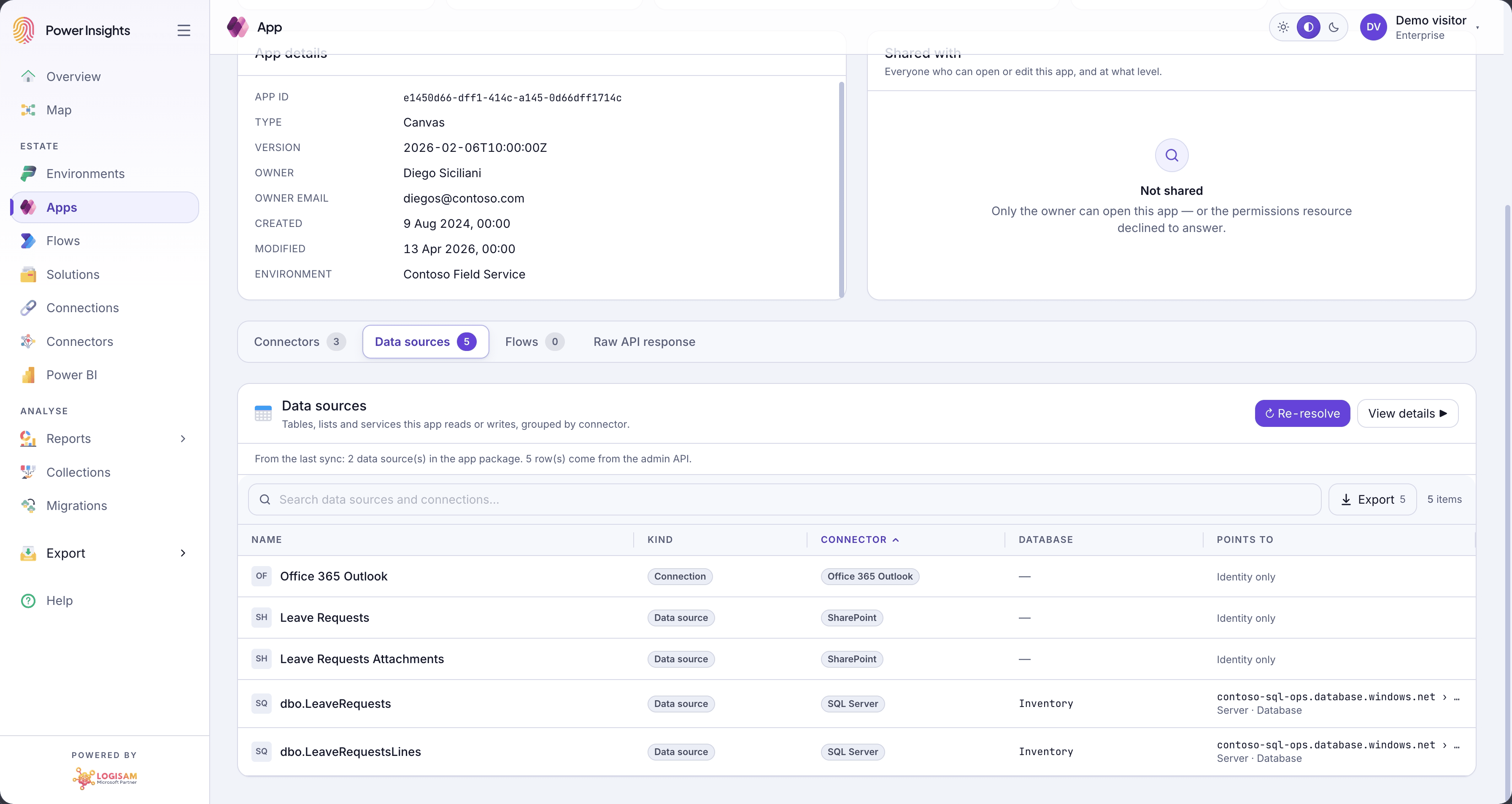Switch to the Connectors tab
This screenshot has height=804, width=1512.
pyautogui.click(x=300, y=342)
